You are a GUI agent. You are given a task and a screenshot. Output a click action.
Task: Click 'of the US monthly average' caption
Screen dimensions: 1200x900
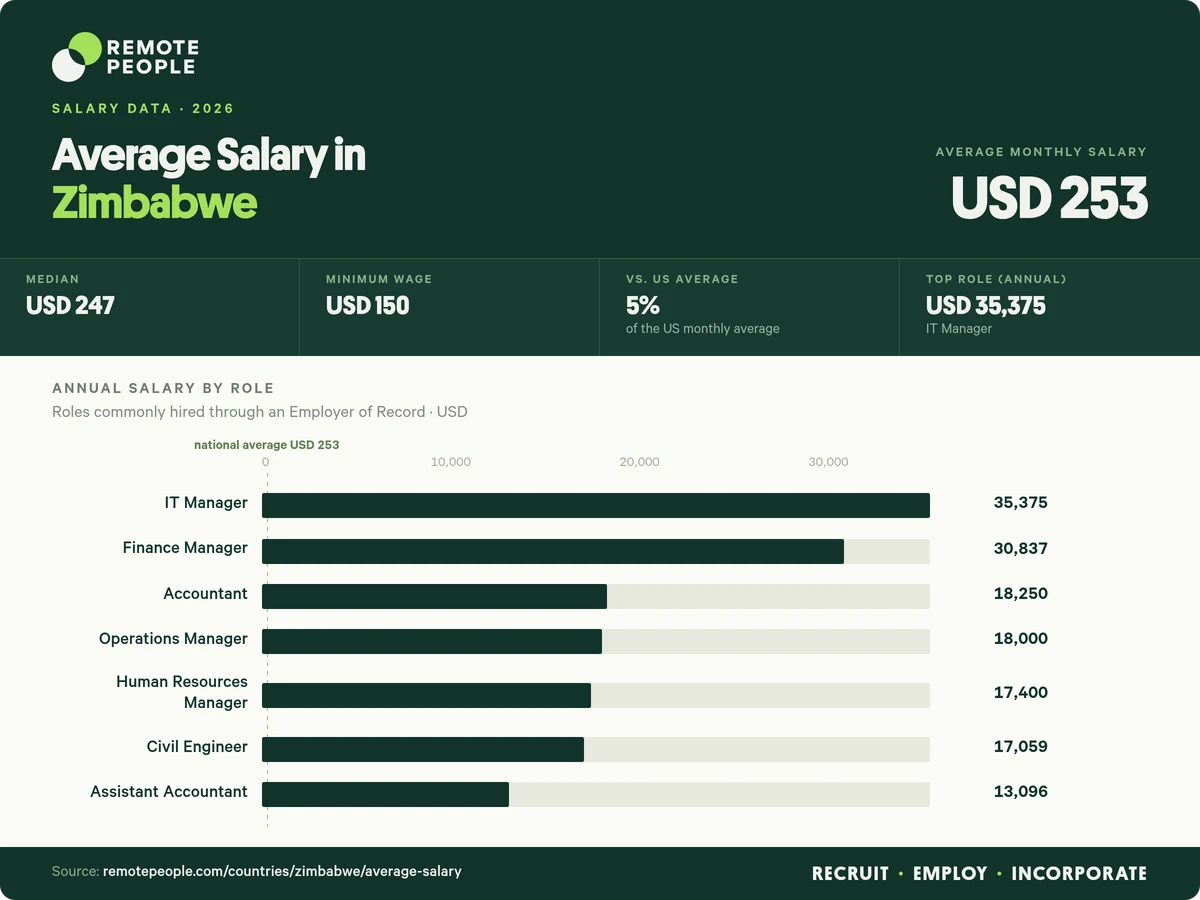703,328
